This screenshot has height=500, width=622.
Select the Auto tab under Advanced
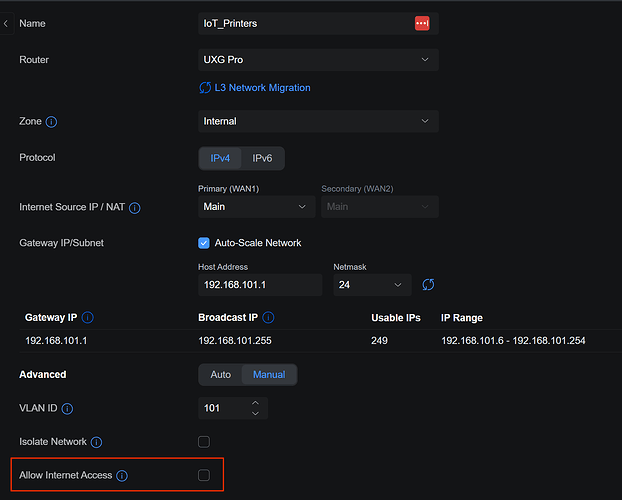point(221,375)
